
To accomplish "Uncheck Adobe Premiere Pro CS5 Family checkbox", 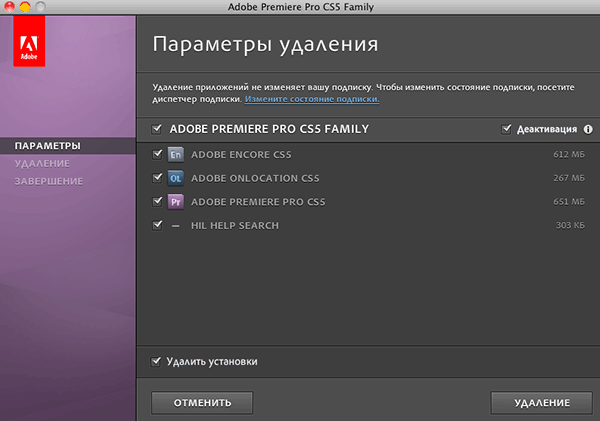I will click(157, 129).
